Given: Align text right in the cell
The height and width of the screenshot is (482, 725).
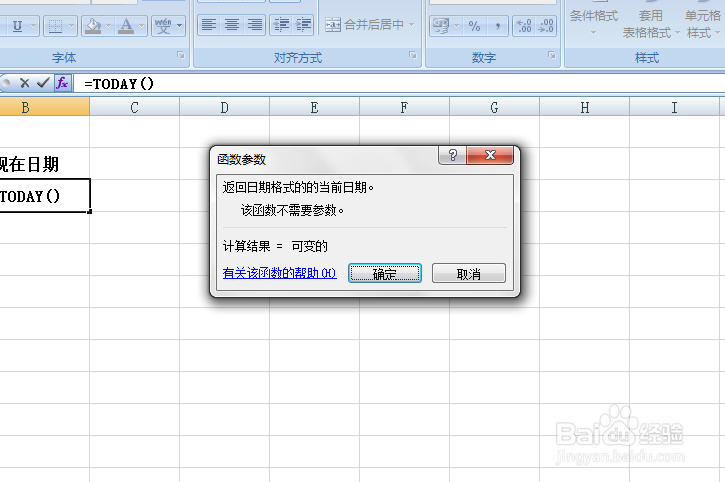Looking at the screenshot, I should click(x=254, y=25).
